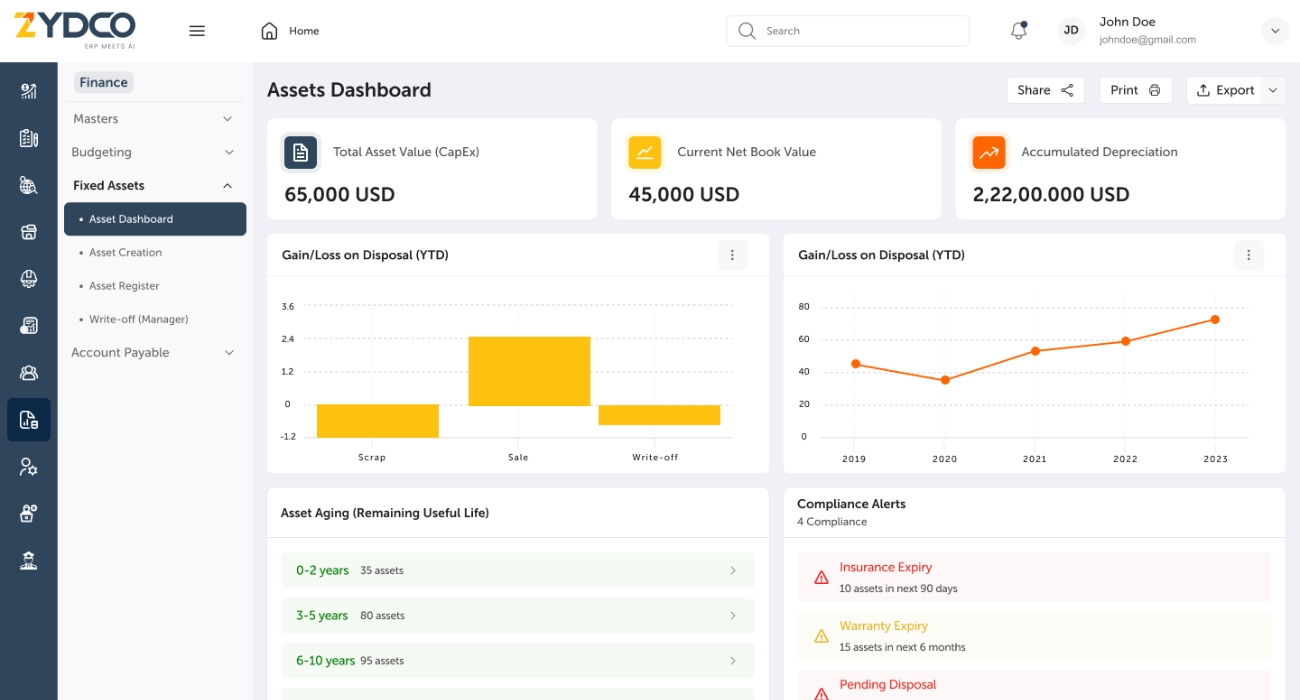This screenshot has width=1300, height=700.
Task: Click the user settings sidebar icon
Action: click(28, 467)
